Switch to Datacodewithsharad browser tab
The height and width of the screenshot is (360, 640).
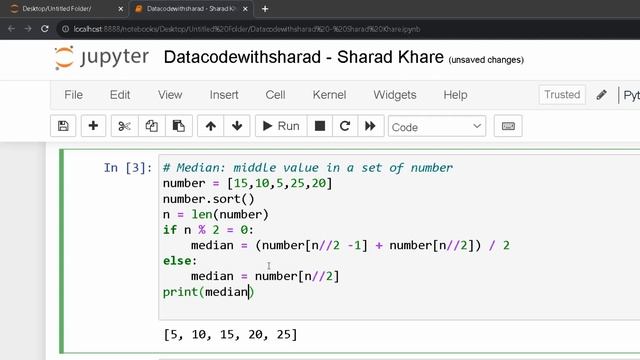(190, 9)
